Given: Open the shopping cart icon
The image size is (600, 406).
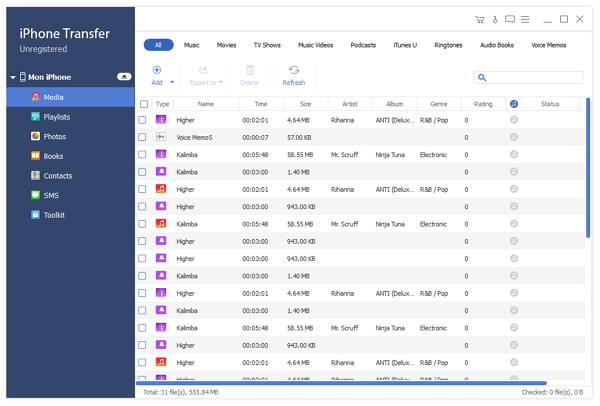Looking at the screenshot, I should coord(479,20).
